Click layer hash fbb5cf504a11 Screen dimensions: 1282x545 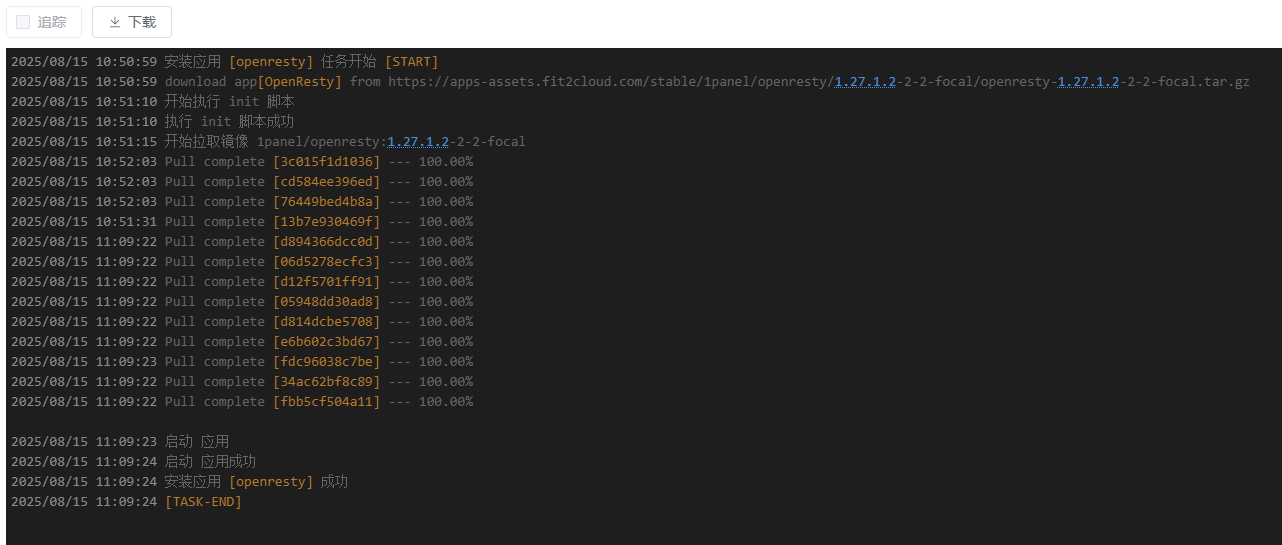(326, 402)
